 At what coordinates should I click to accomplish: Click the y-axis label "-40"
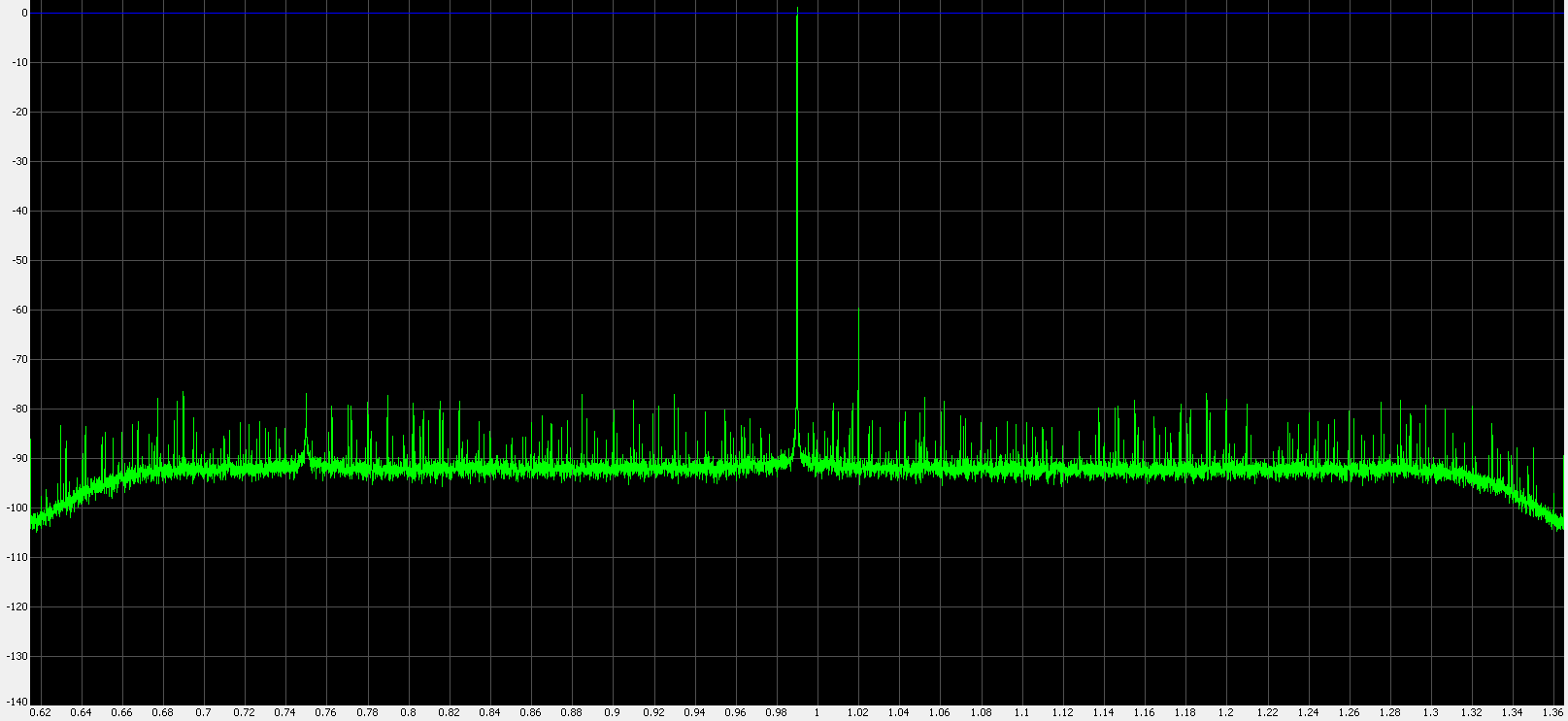tap(20, 212)
